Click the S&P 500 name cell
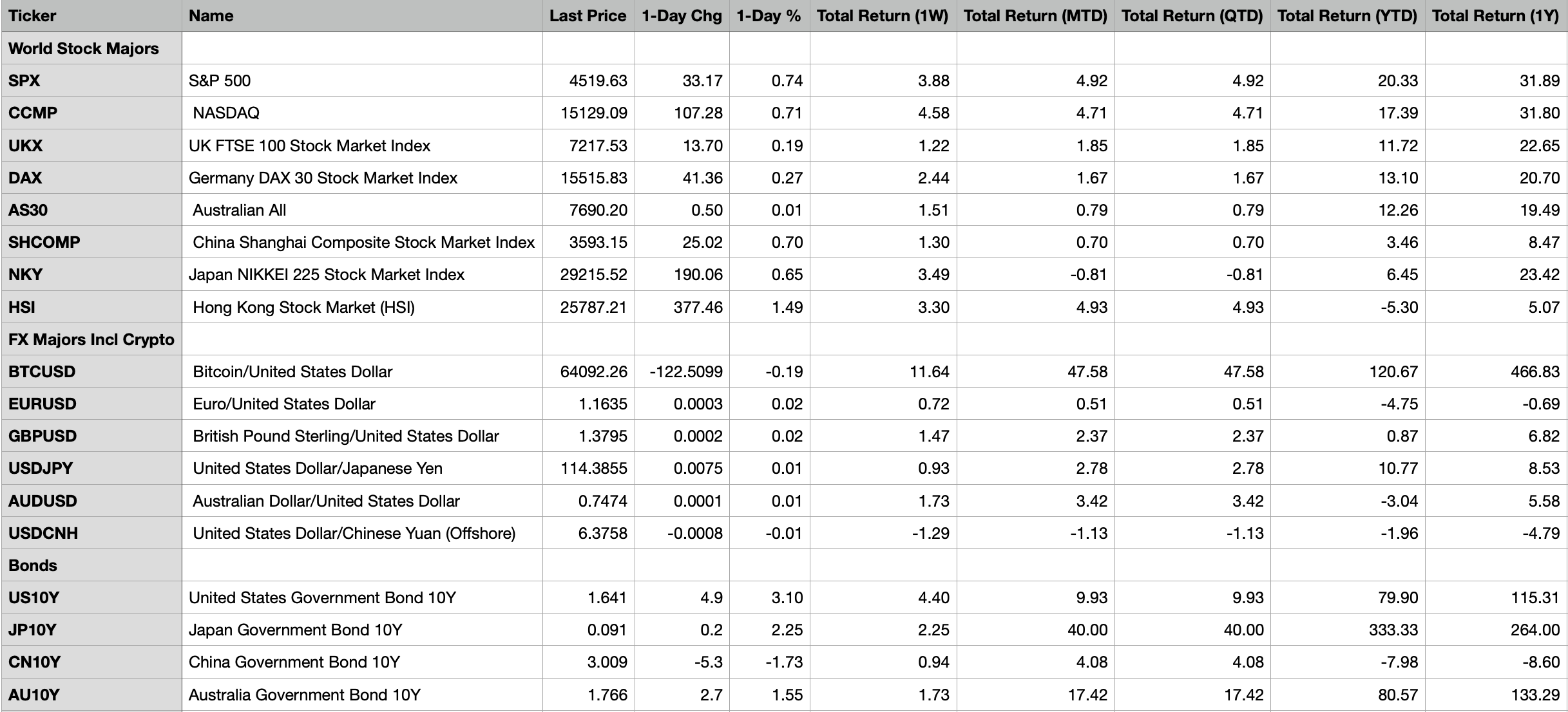1568x712 pixels. 362,80
